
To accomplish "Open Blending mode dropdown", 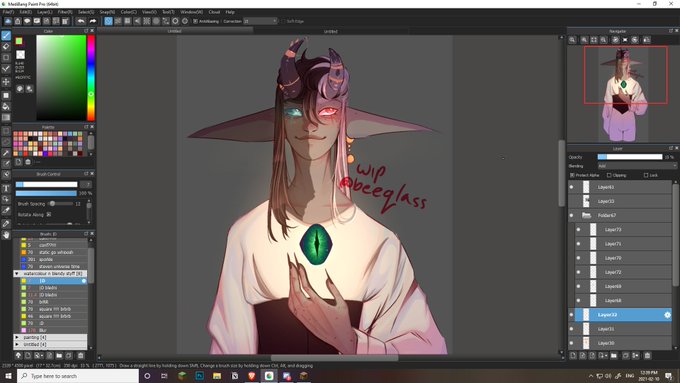I will coord(637,166).
